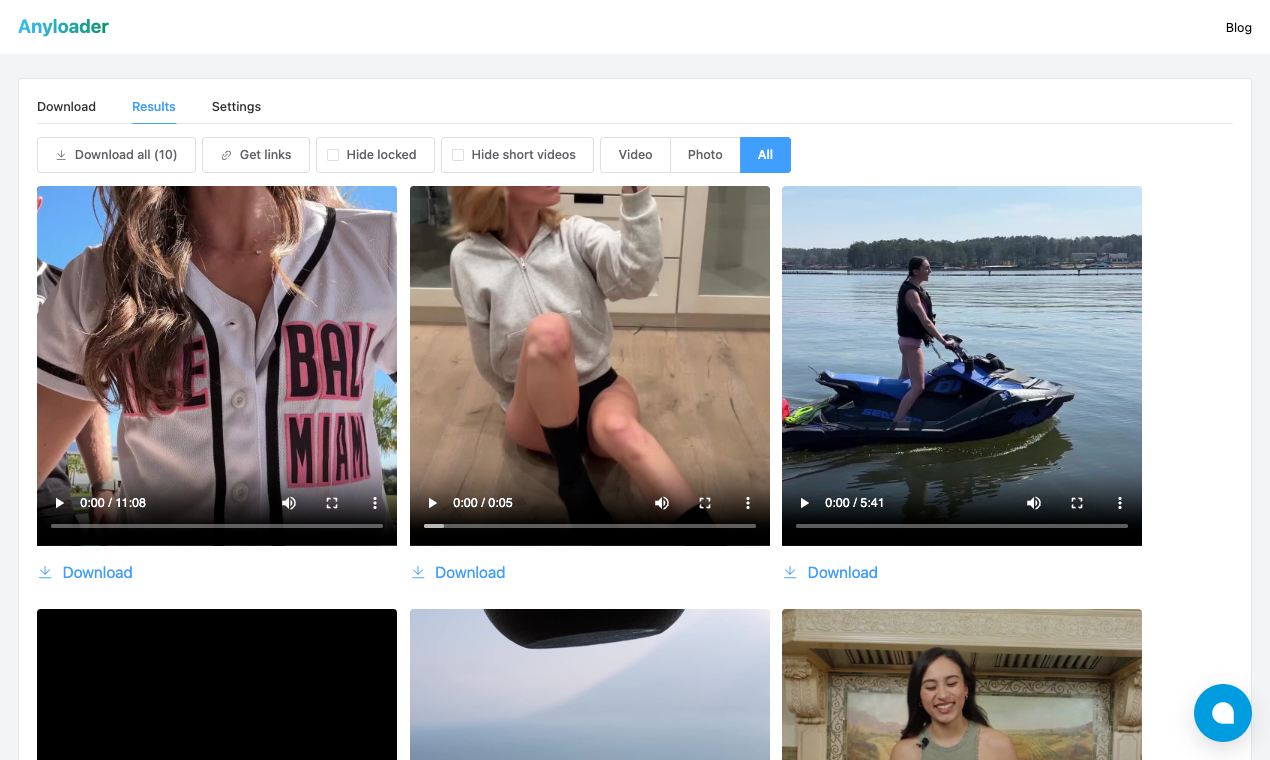This screenshot has height=760, width=1270.
Task: Mute the 5:41 jet ski video
Action: (1034, 503)
